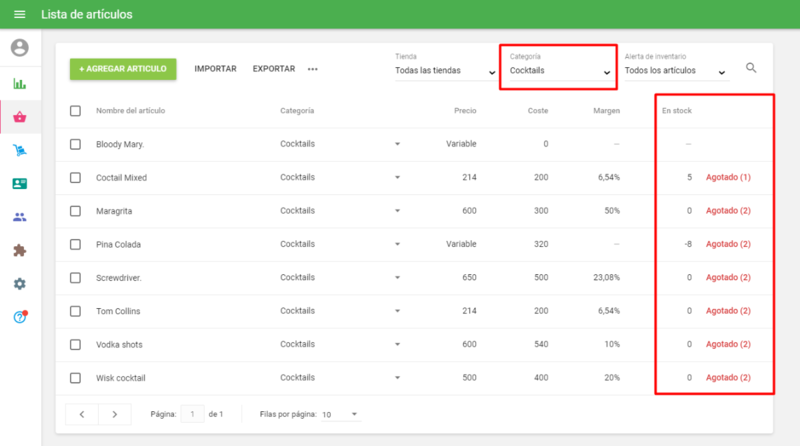Viewport: 800px width, 446px height.
Task: Select the Pina Colada row checkbox
Action: tap(75, 244)
